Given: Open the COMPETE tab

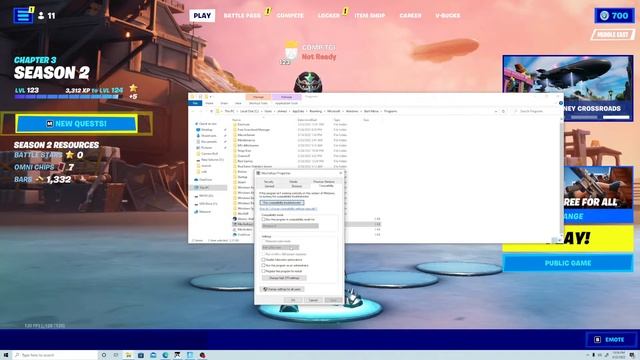Looking at the screenshot, I should click(290, 16).
